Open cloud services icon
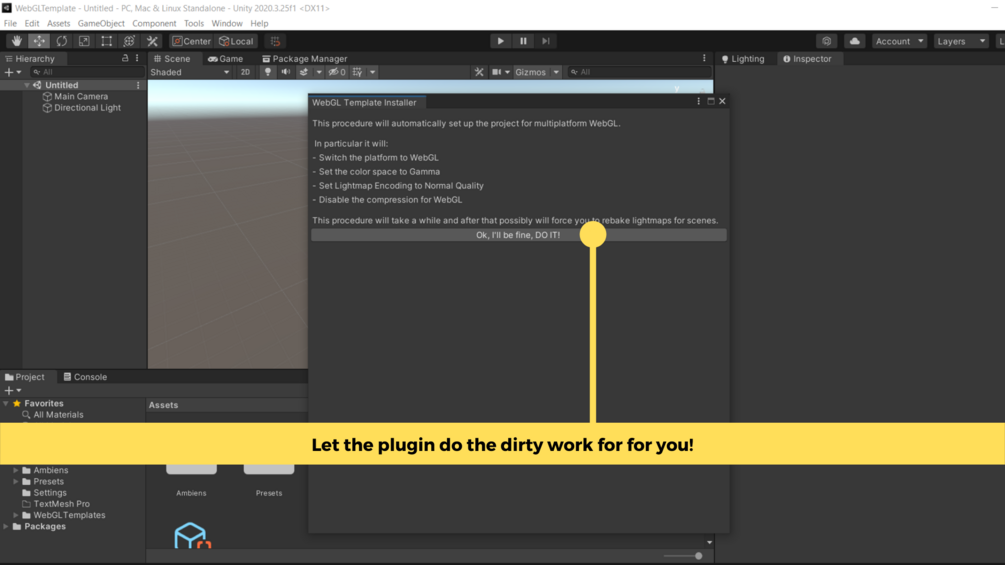 tap(854, 41)
